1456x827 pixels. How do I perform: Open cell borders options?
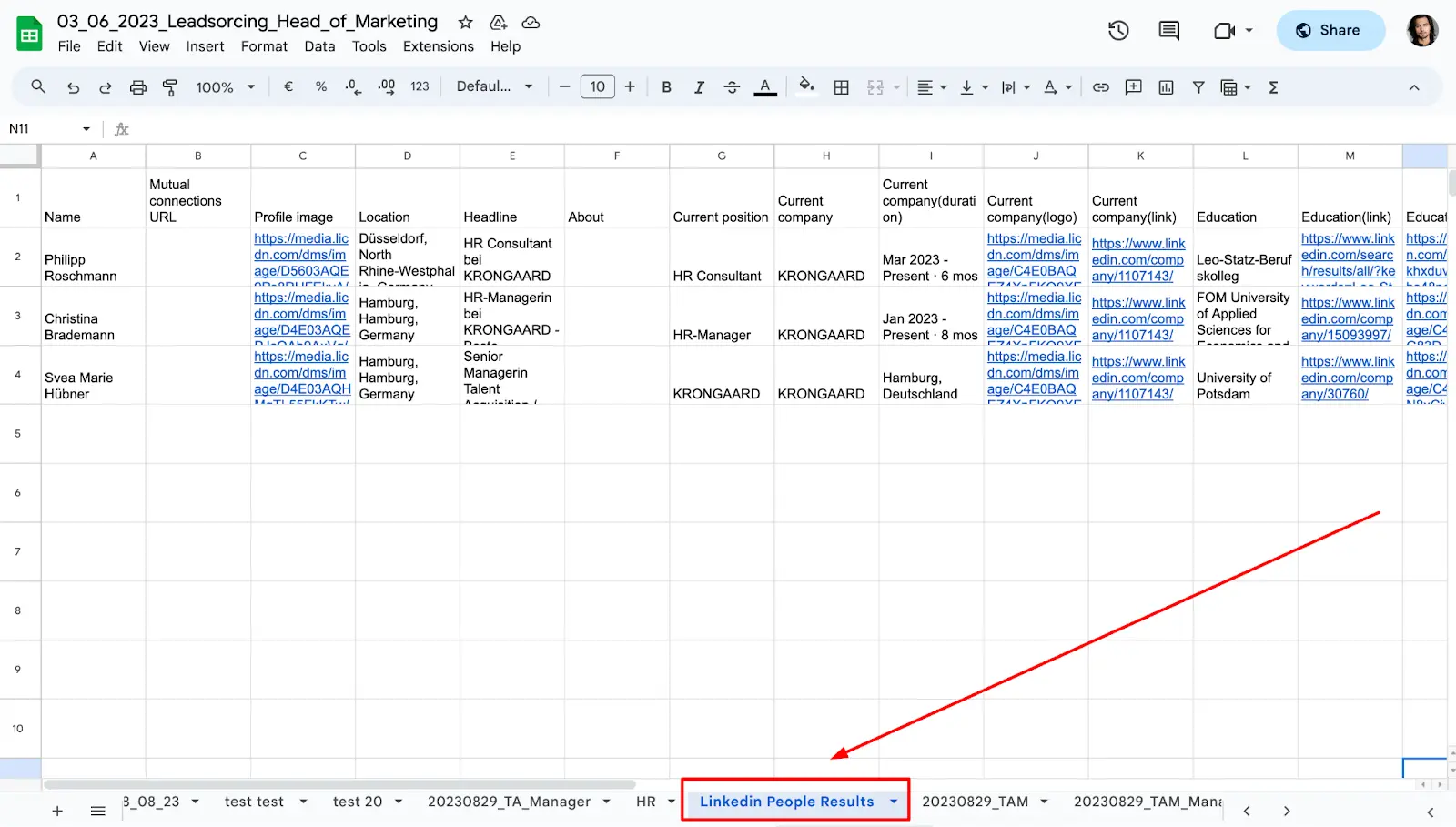coord(842,87)
